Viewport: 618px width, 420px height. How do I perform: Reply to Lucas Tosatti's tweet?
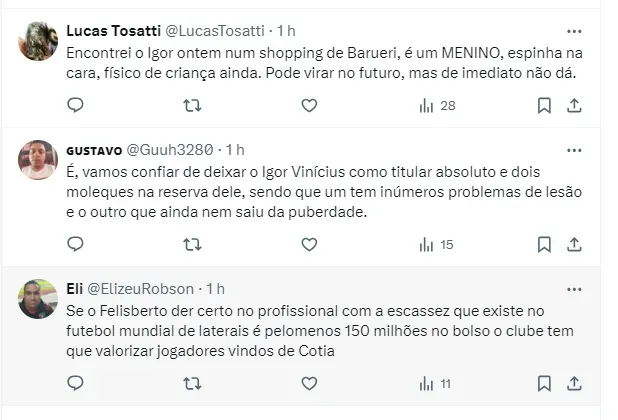click(74, 105)
